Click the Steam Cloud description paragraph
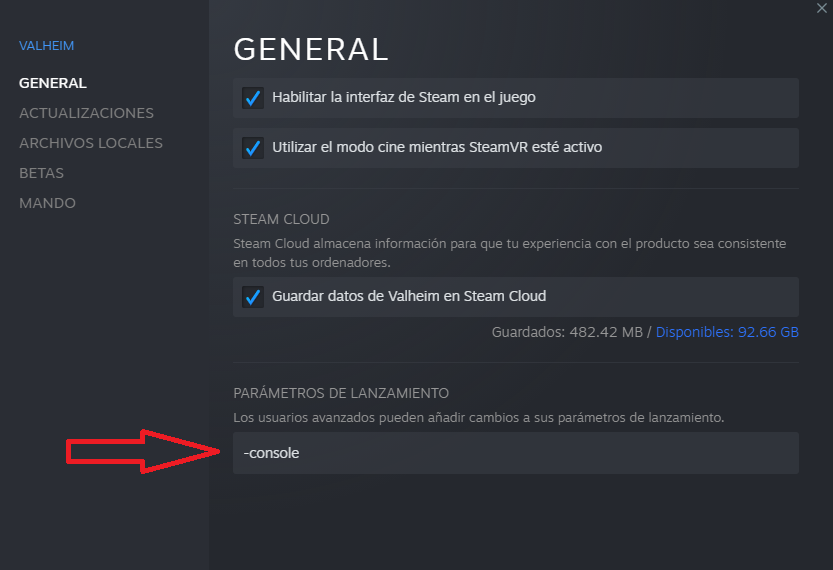 [x=509, y=252]
